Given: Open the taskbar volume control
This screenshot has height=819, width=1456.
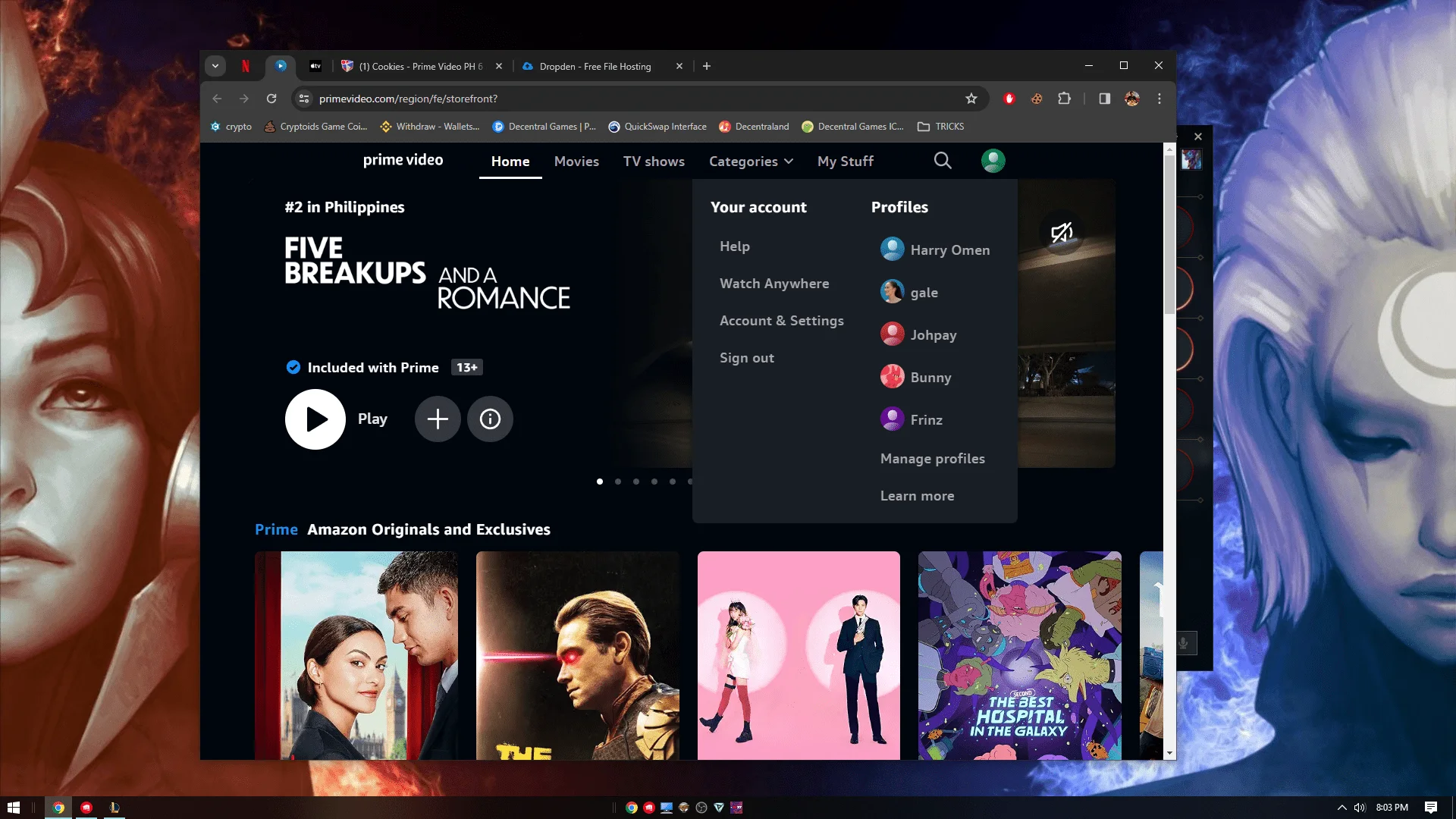Looking at the screenshot, I should [x=1360, y=808].
